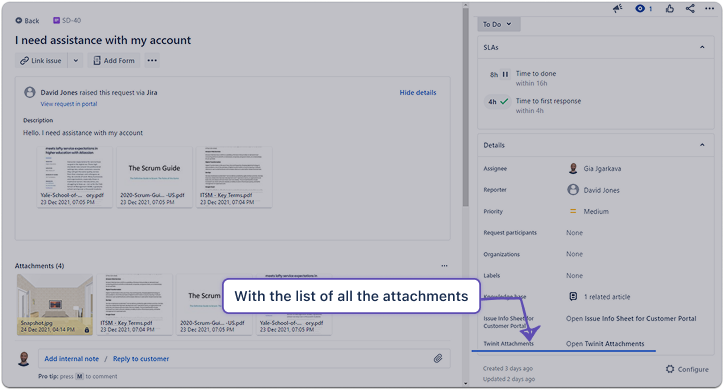This screenshot has height=390, width=724.
Task: Click the paperclip attach file icon
Action: pyautogui.click(x=438, y=359)
